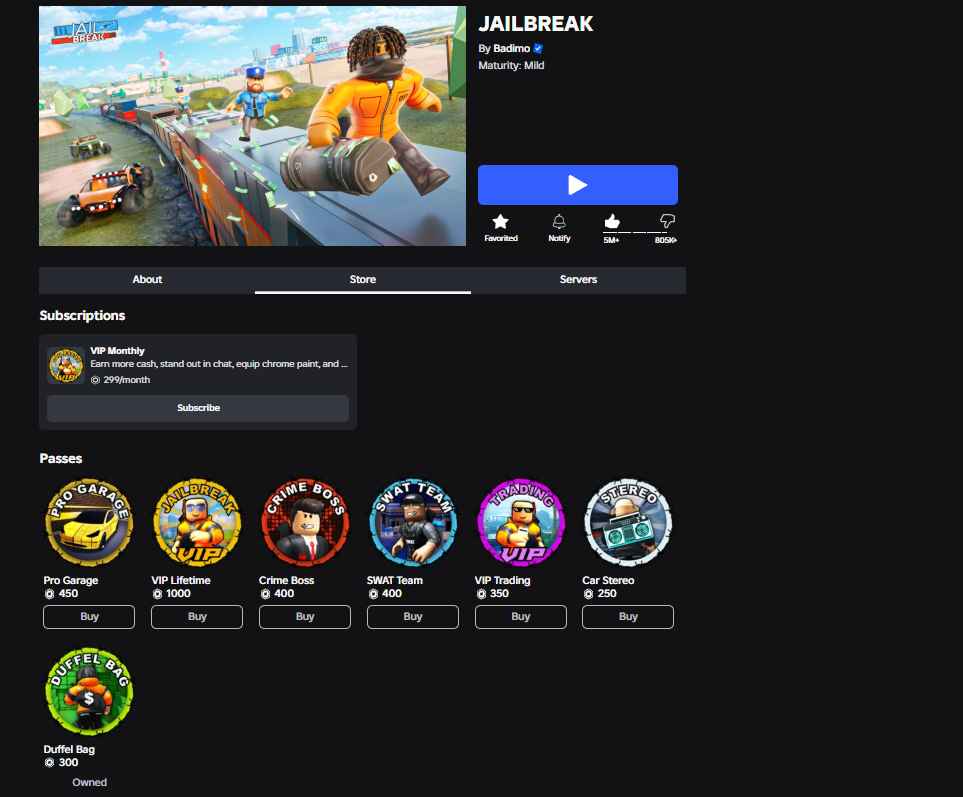
Task: Select the Crime Boss pass badge
Action: [305, 523]
